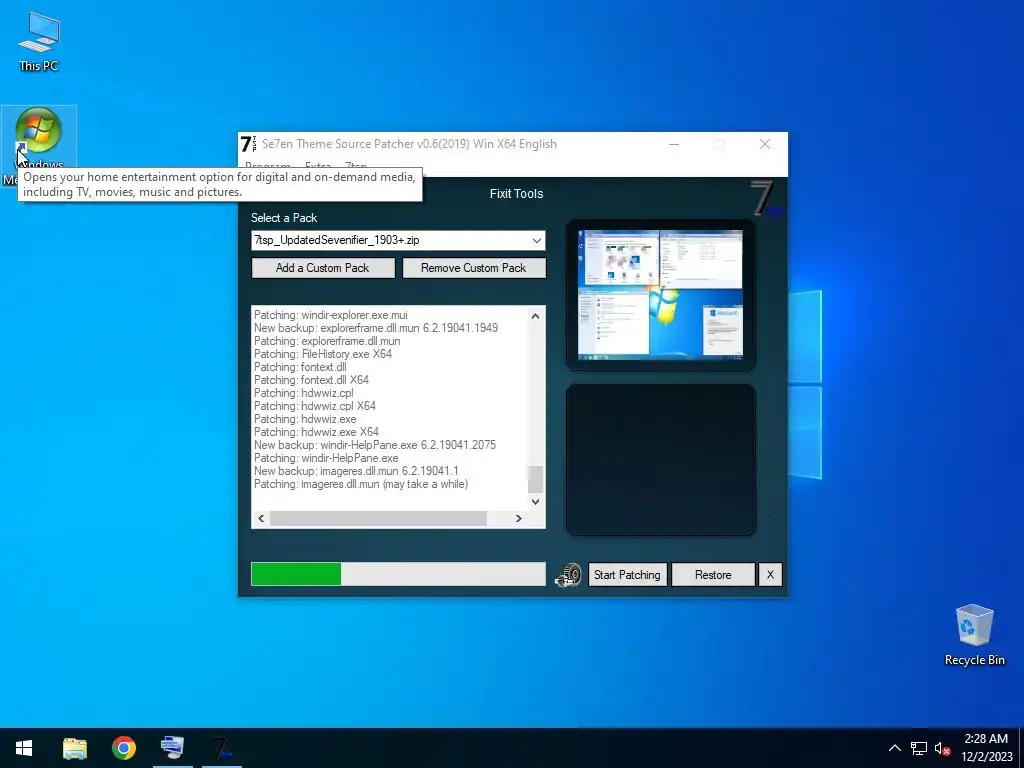
Task: Click the 7tsp logo in title bar
Action: point(248,144)
